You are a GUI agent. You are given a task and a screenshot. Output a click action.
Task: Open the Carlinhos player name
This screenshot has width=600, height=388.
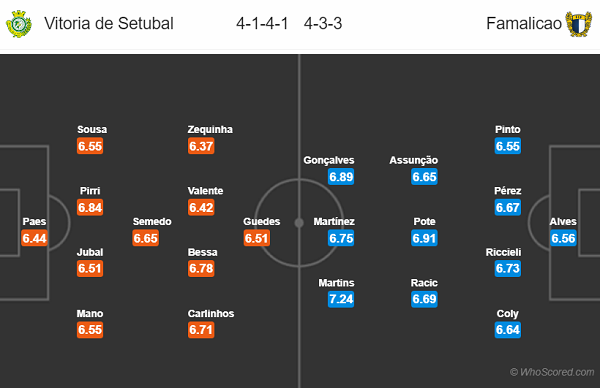(211, 313)
